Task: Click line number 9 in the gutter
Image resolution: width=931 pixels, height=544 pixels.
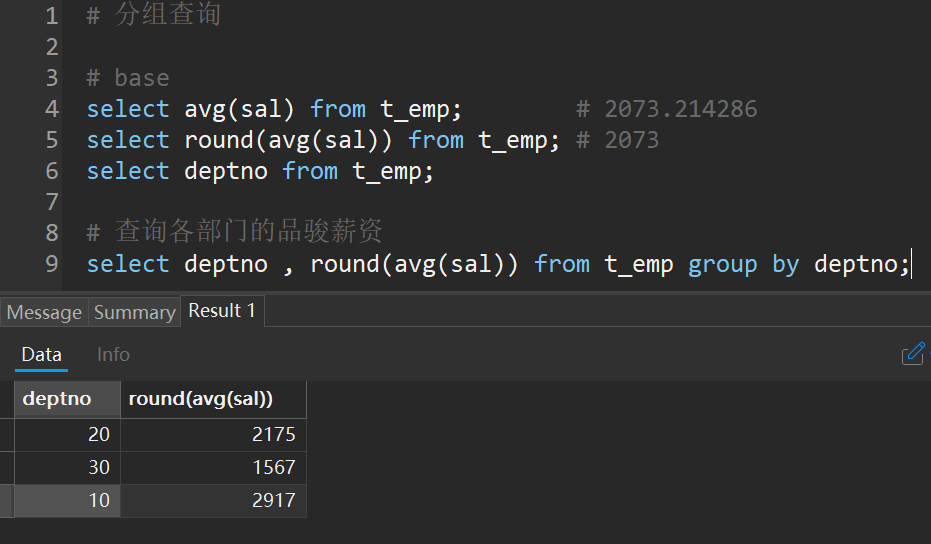Action: point(52,264)
